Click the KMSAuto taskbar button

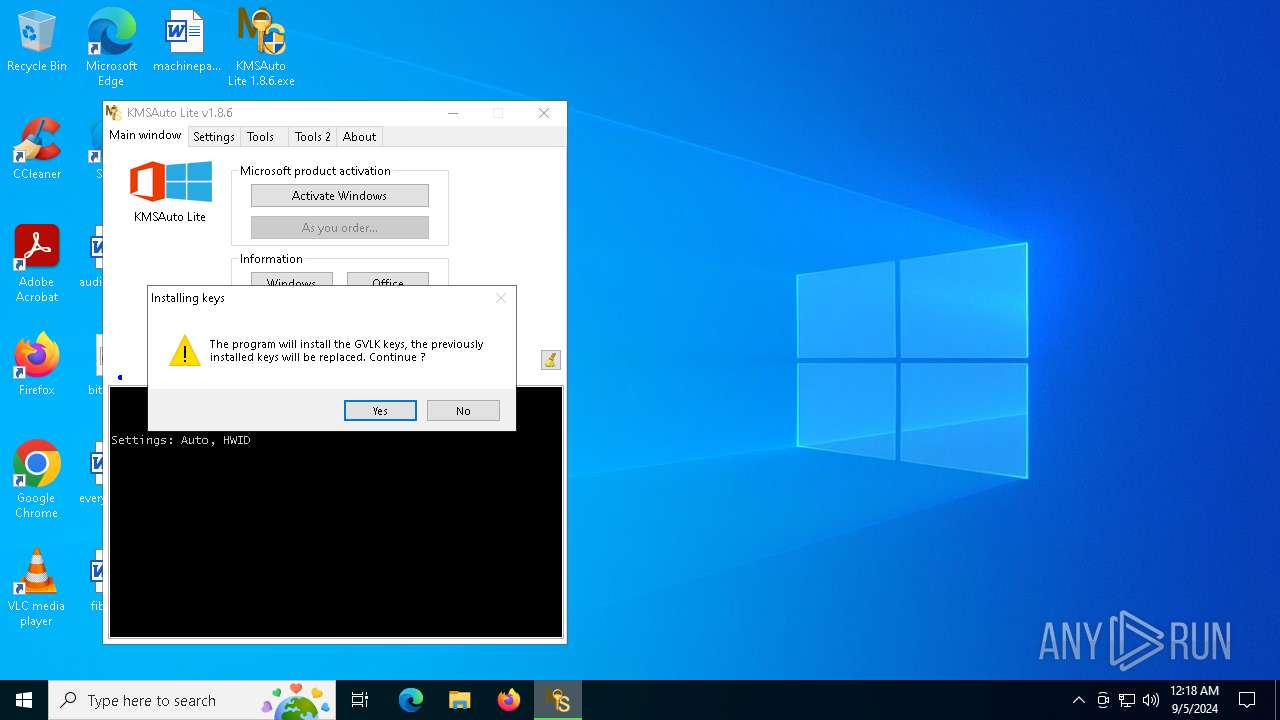pos(558,700)
